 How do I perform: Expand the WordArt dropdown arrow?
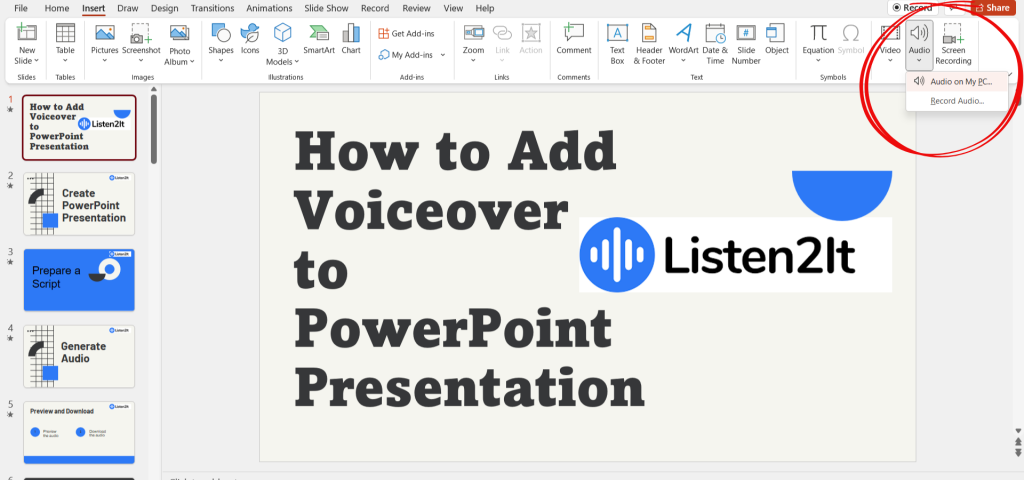click(683, 61)
